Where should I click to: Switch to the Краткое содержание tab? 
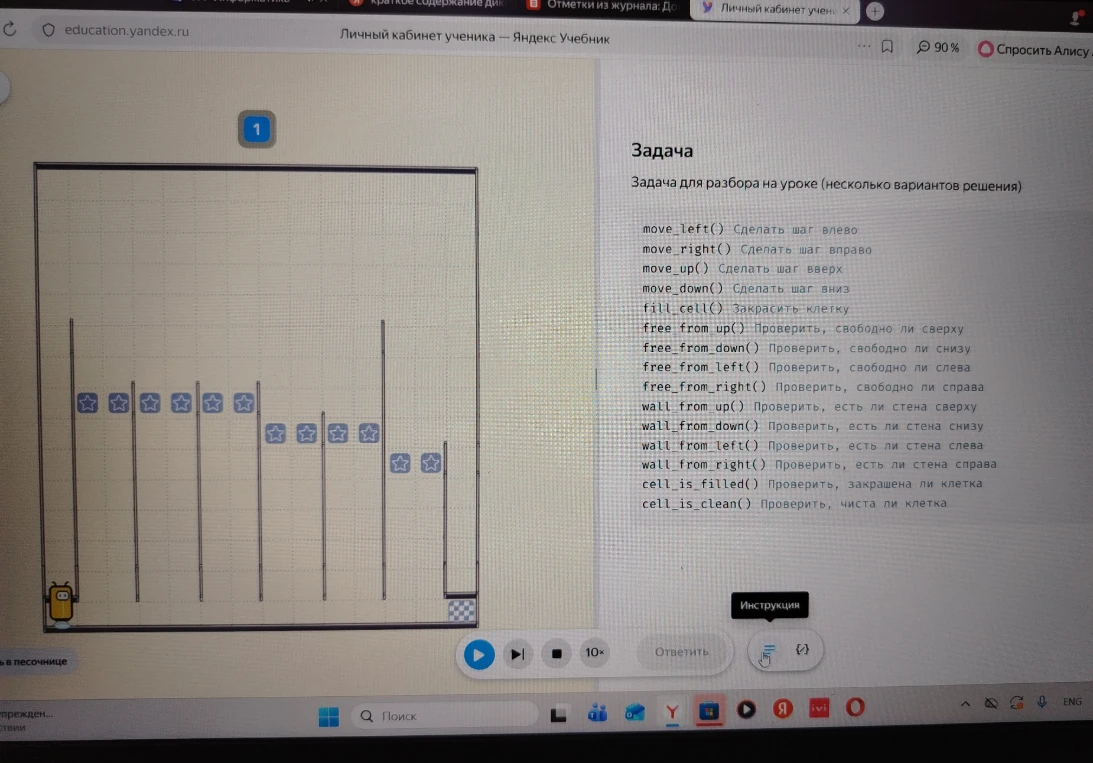pyautogui.click(x=428, y=4)
